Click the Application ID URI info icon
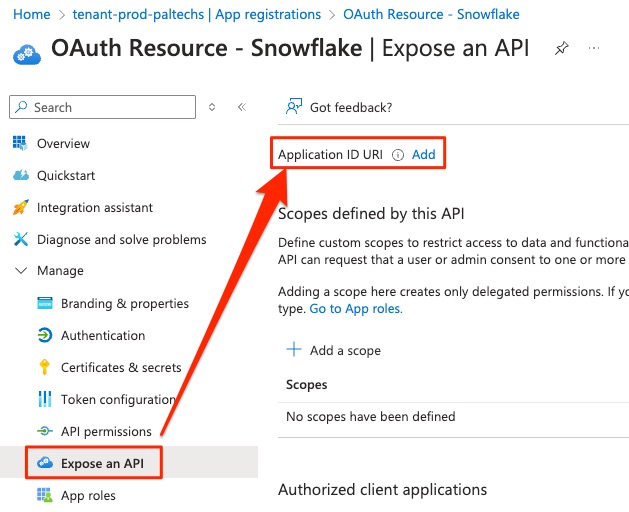Screen dimensions: 629x512 398,155
